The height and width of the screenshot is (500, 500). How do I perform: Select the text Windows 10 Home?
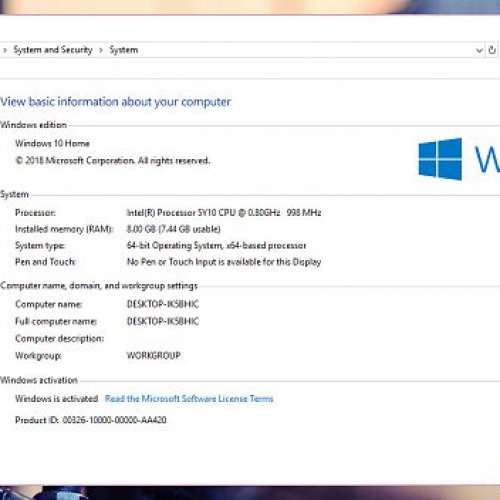click(52, 143)
